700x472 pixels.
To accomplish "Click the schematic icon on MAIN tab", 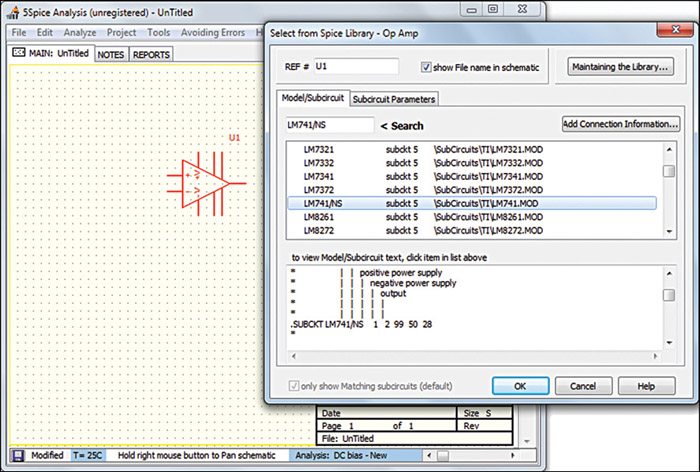I will pos(17,54).
